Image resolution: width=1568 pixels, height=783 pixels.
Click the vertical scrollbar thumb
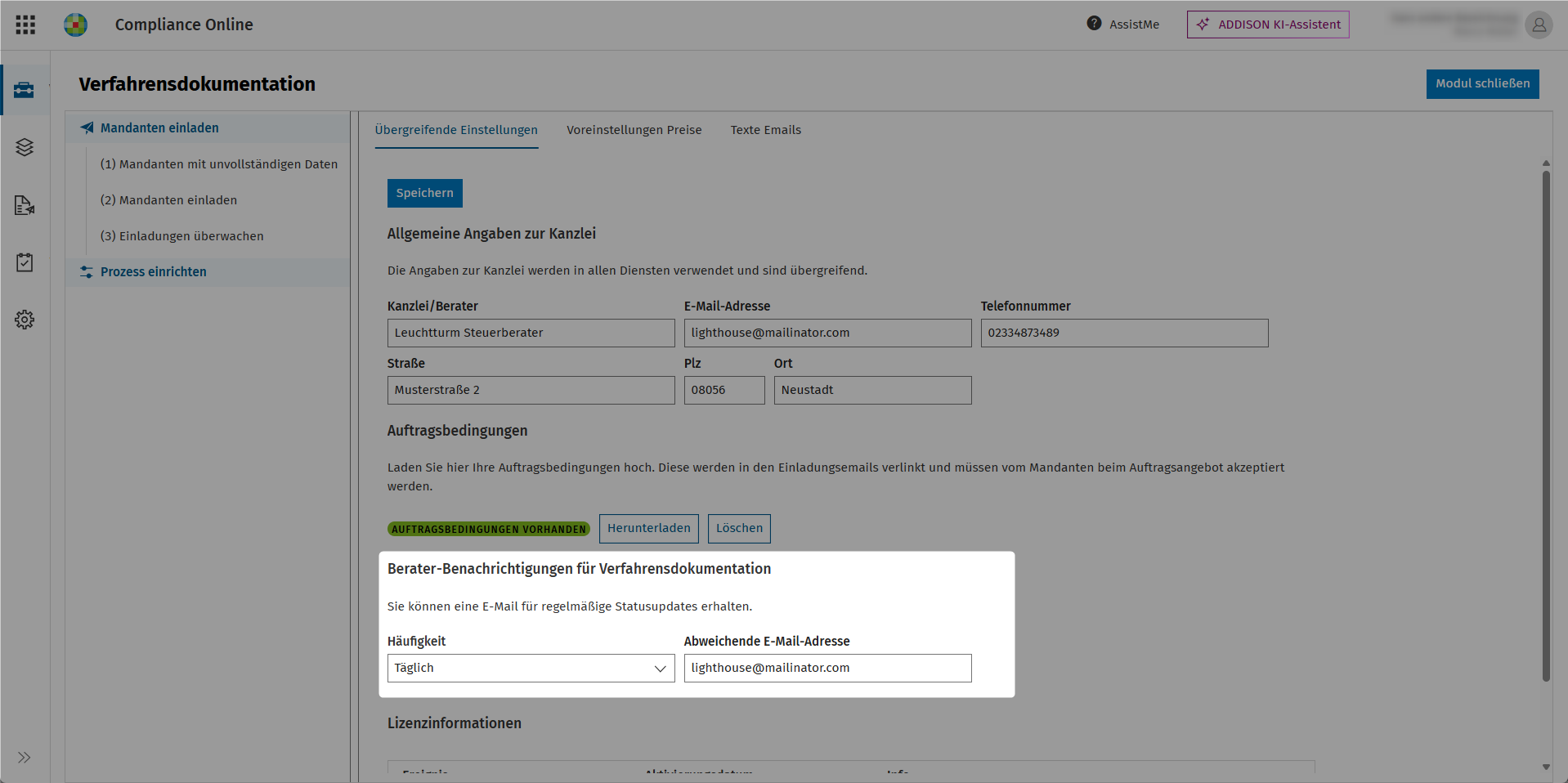(x=1546, y=425)
